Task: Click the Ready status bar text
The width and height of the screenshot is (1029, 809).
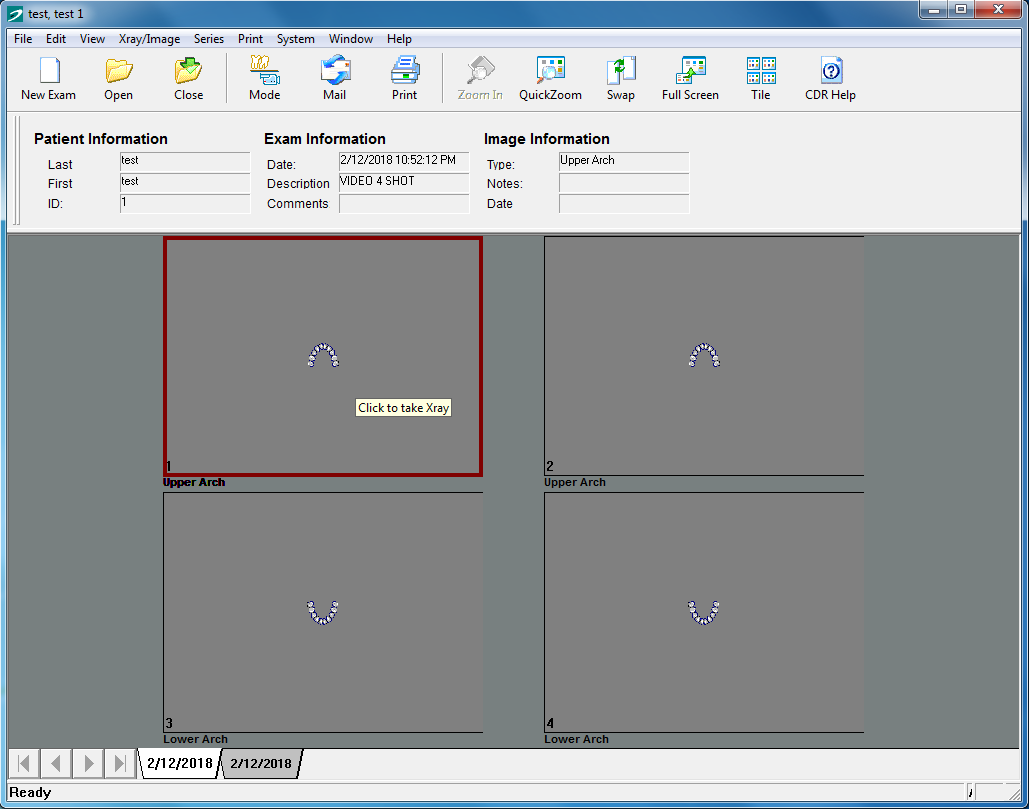Action: (30, 792)
